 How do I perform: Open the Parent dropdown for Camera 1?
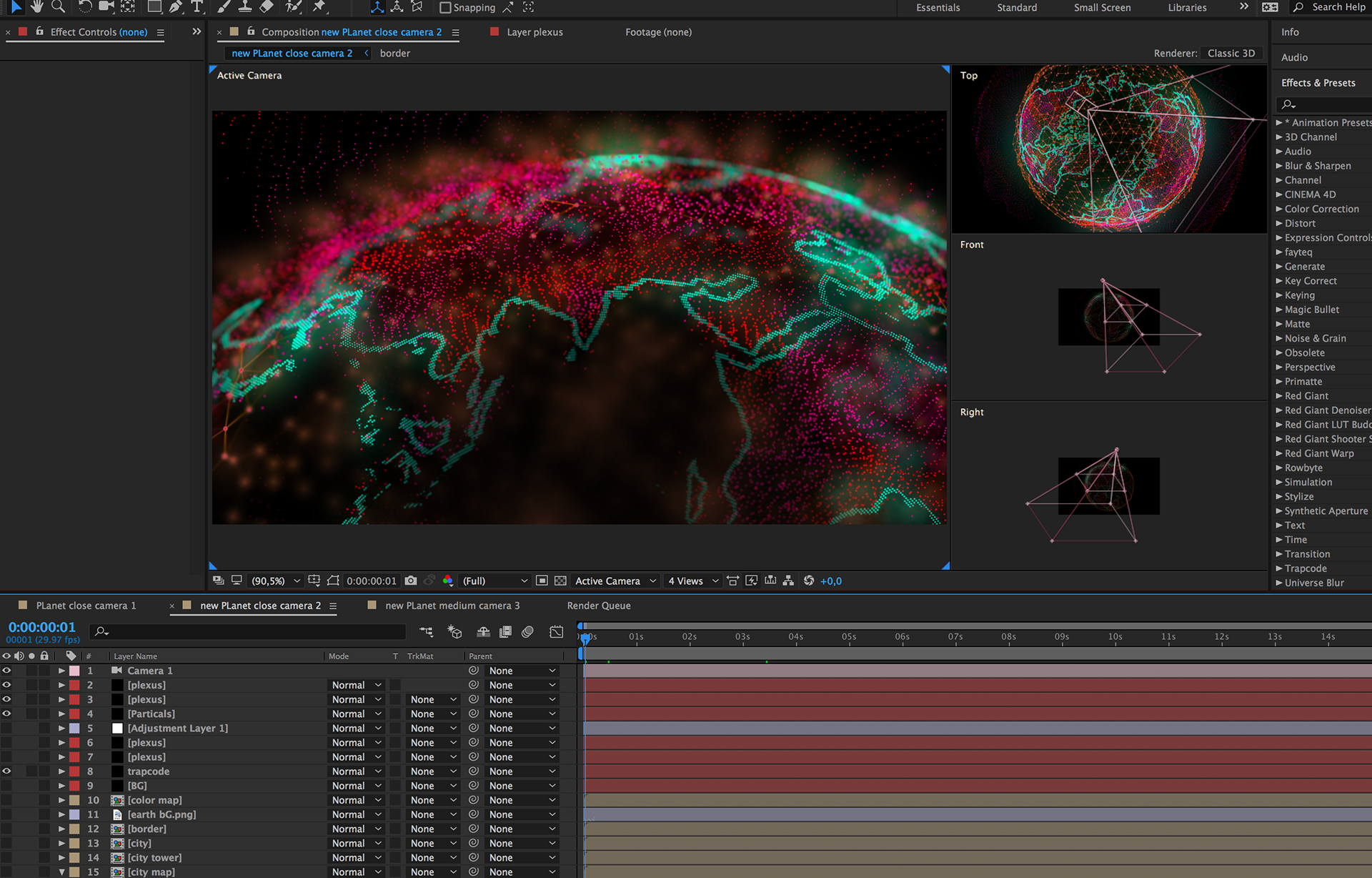pyautogui.click(x=522, y=671)
